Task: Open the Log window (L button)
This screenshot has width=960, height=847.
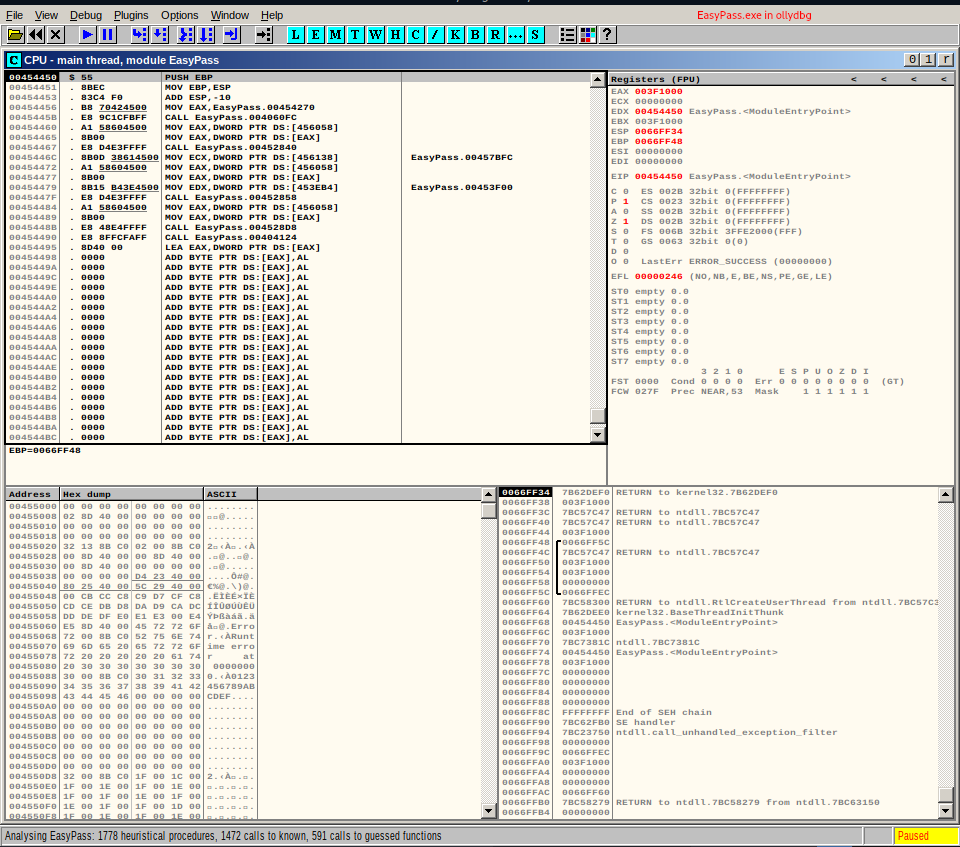Action: pos(296,35)
